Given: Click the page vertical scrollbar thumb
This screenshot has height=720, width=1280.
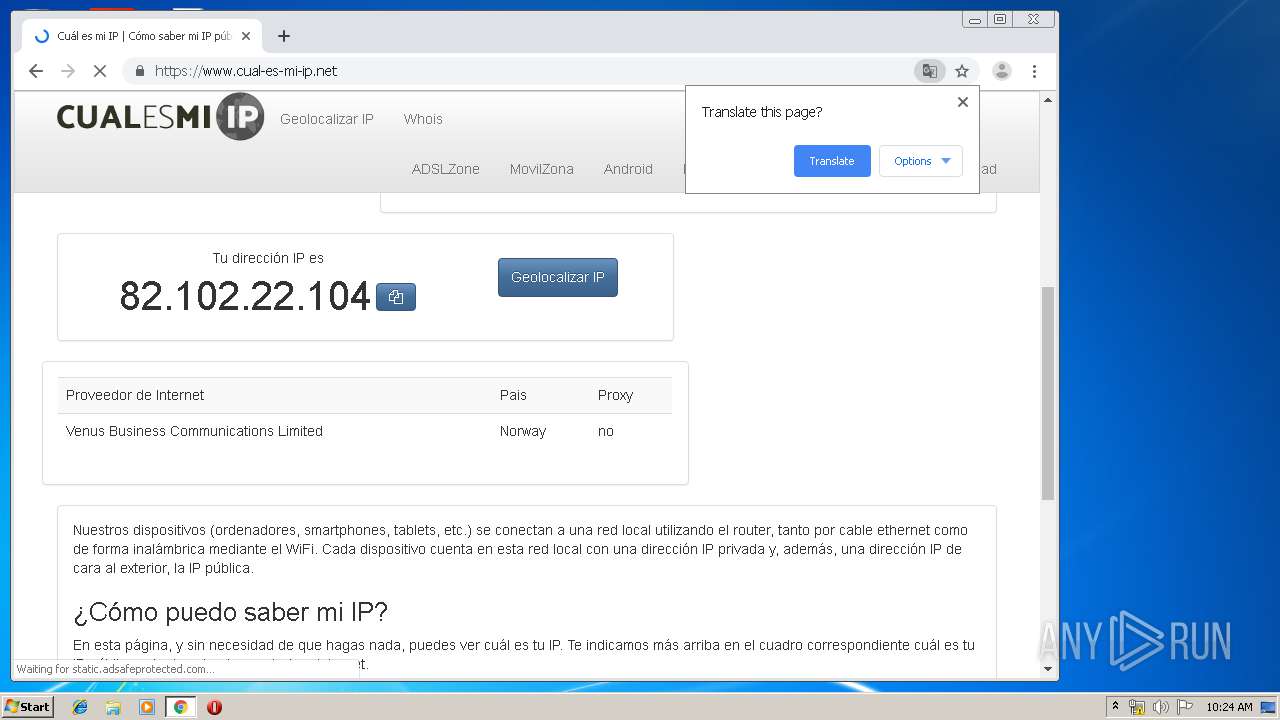Looking at the screenshot, I should coord(1048,393).
